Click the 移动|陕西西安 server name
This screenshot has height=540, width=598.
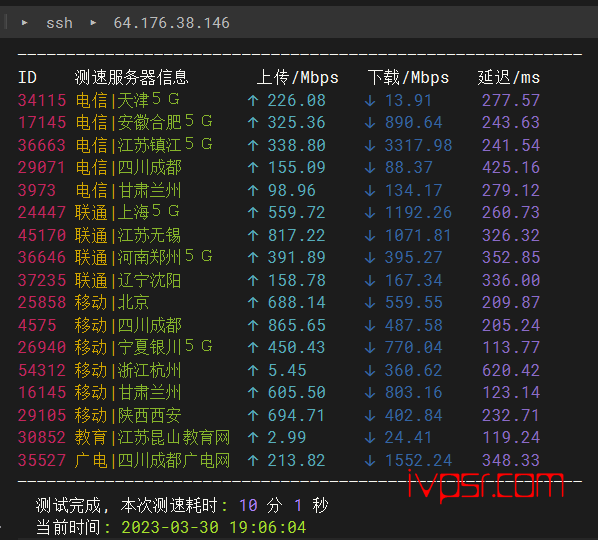[x=128, y=415]
